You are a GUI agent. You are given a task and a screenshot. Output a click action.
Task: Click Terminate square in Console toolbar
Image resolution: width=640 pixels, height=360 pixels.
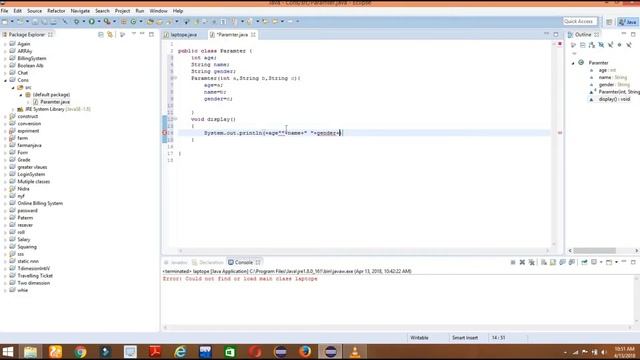pyautogui.click(x=513, y=262)
